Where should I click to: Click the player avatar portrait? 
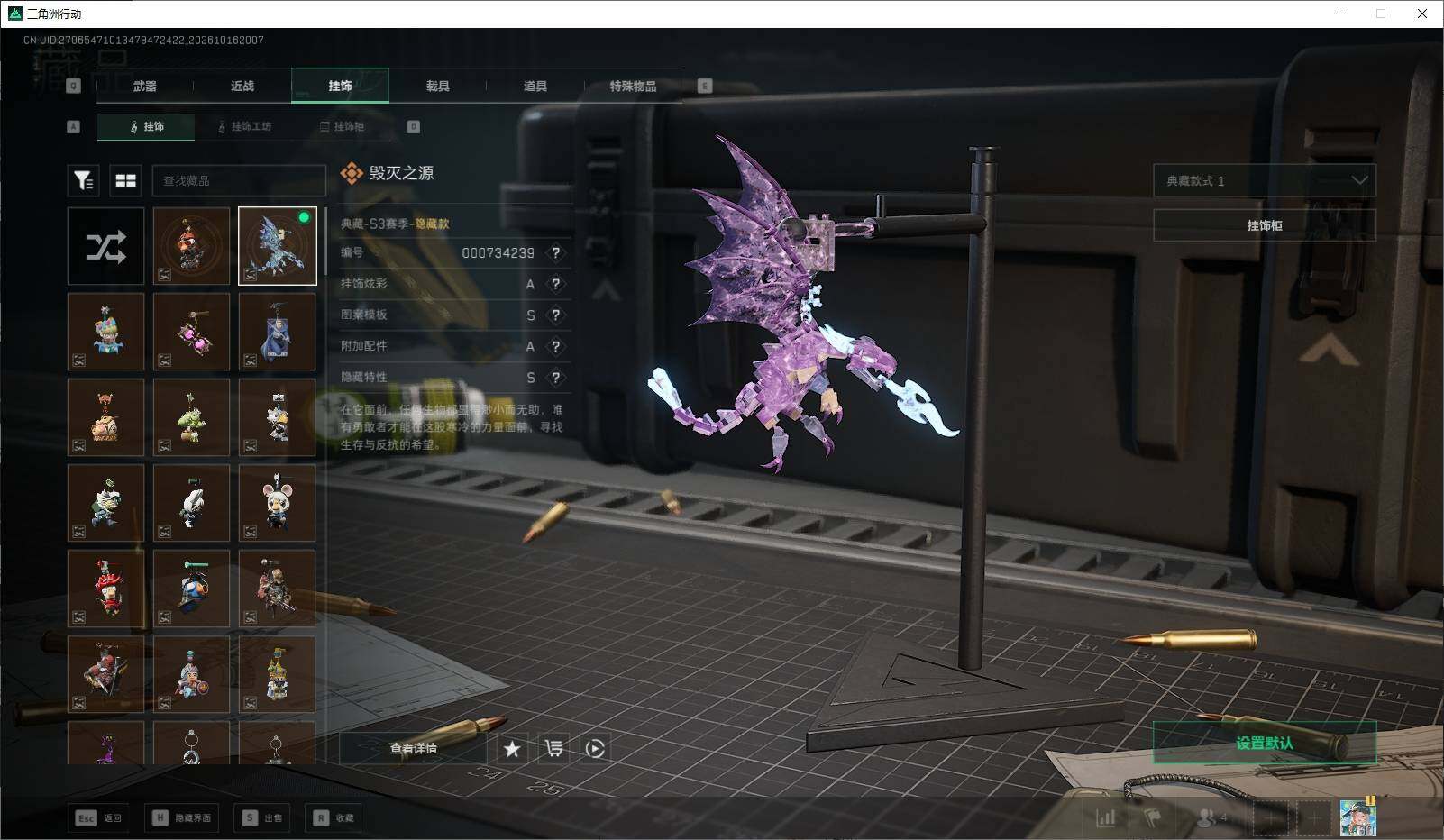click(1357, 817)
